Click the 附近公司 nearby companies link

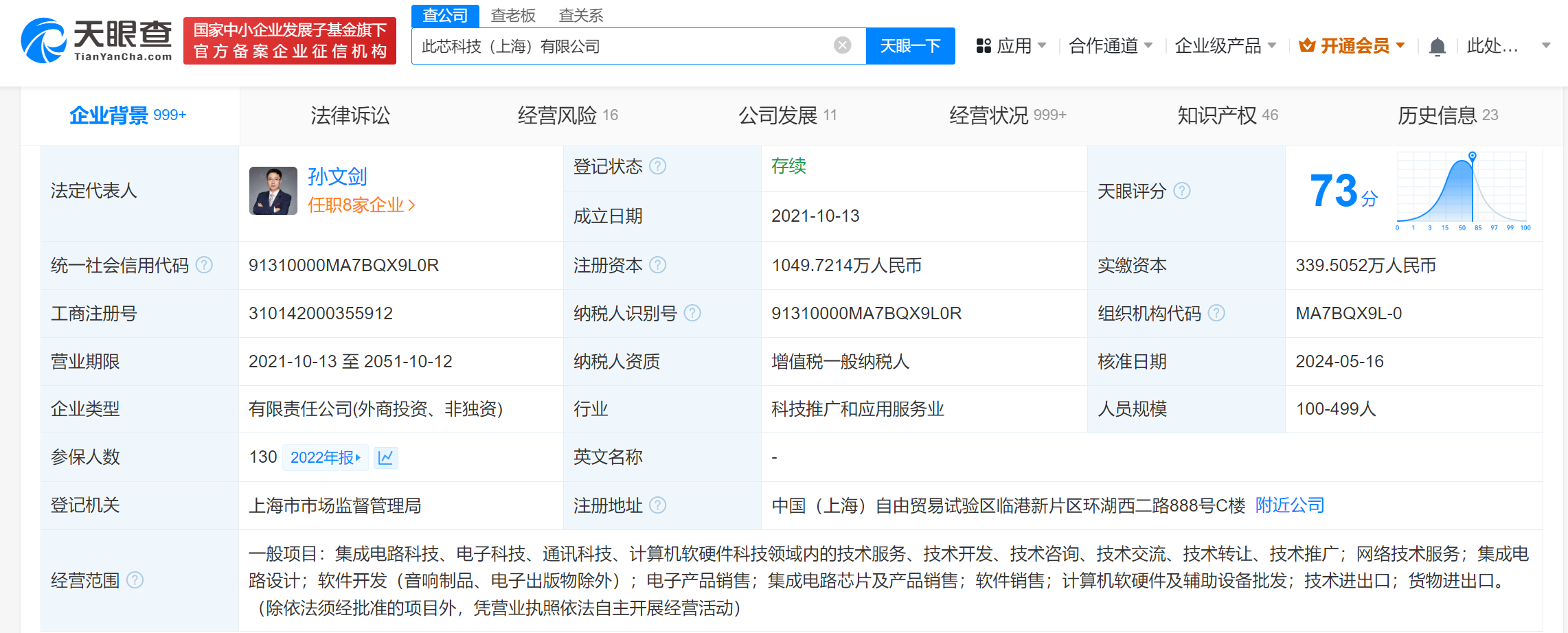(1289, 505)
